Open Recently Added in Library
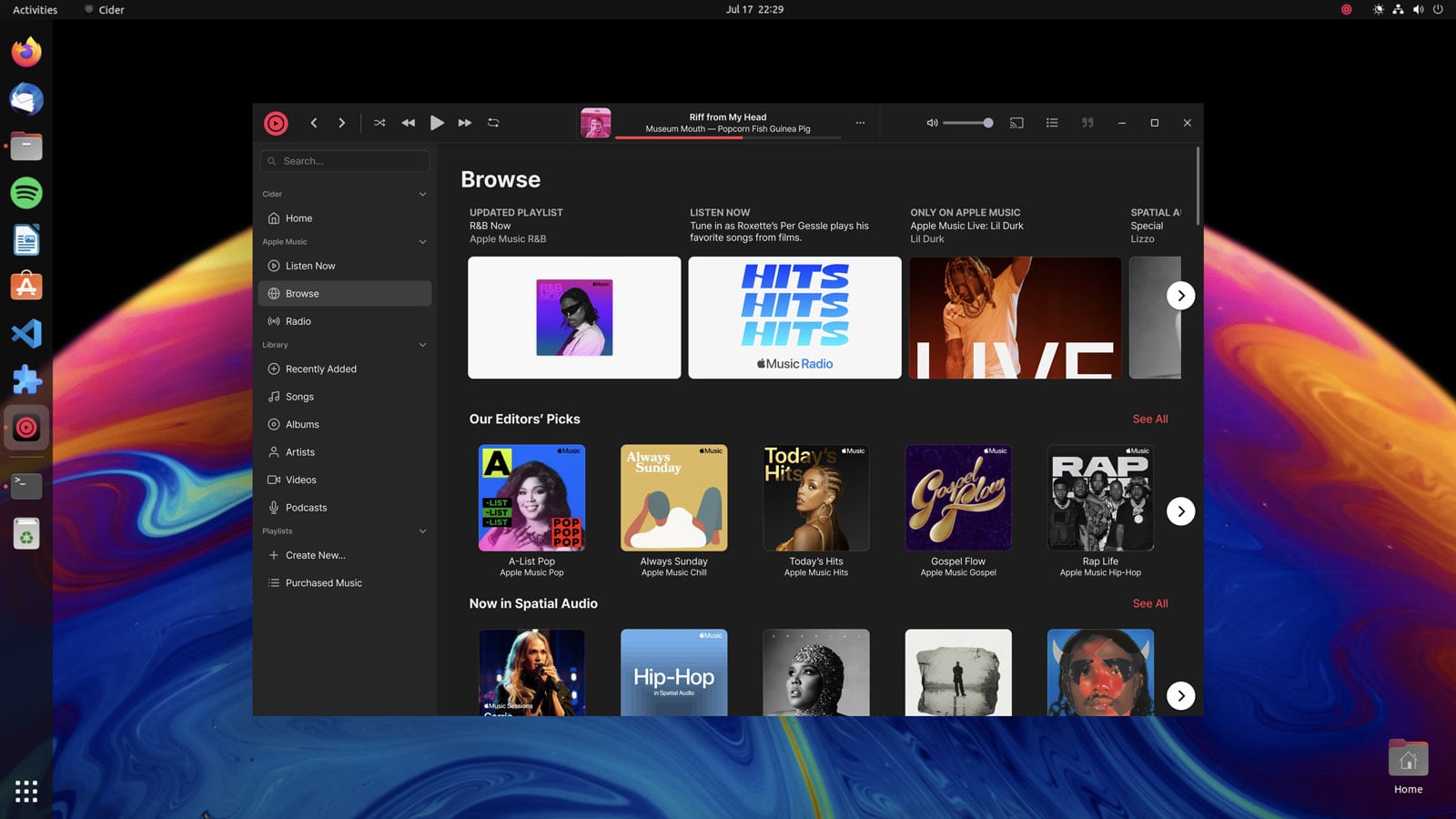Image resolution: width=1456 pixels, height=819 pixels. click(x=345, y=369)
